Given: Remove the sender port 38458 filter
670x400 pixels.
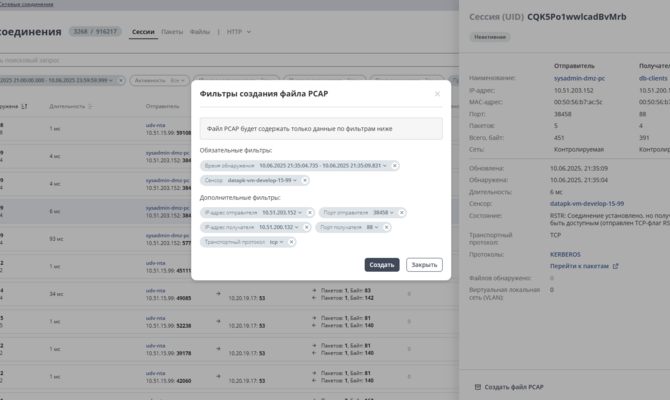Looking at the screenshot, I should pos(401,213).
